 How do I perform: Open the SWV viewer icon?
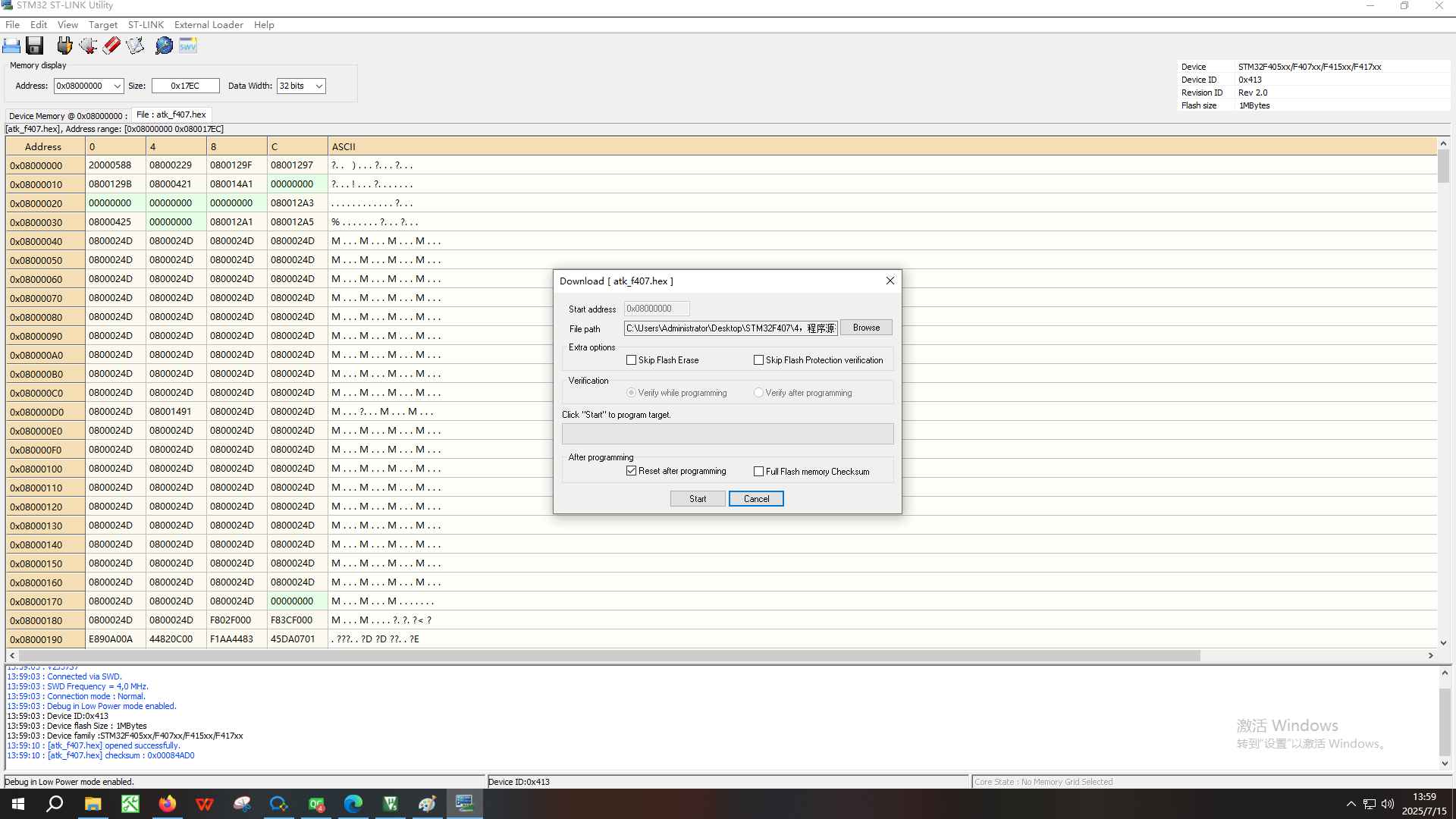coord(187,46)
